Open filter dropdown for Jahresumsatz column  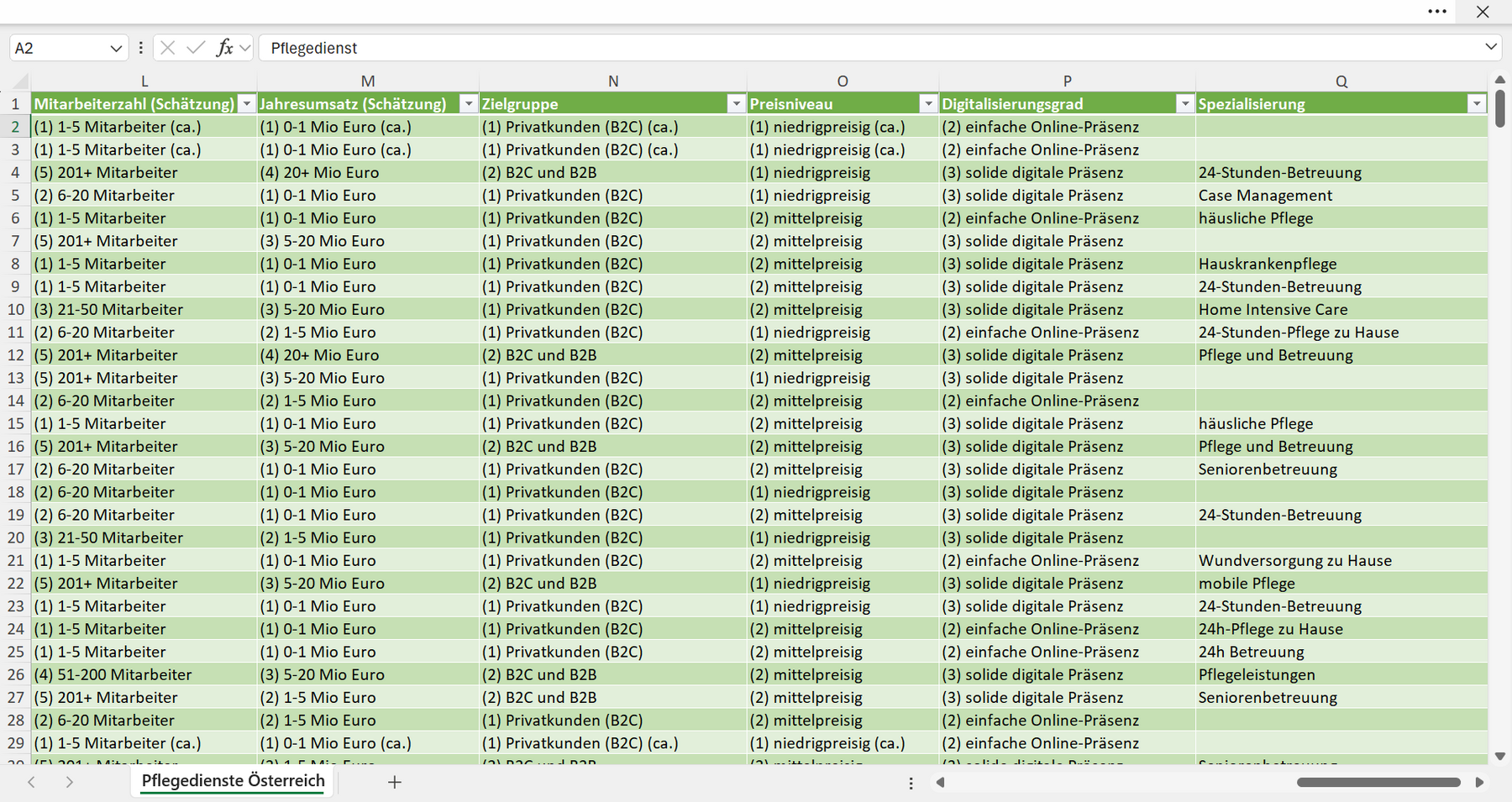point(469,104)
